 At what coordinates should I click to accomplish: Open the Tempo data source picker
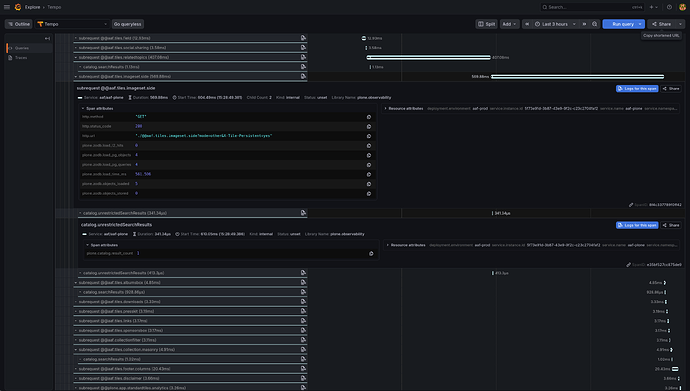(x=72, y=24)
